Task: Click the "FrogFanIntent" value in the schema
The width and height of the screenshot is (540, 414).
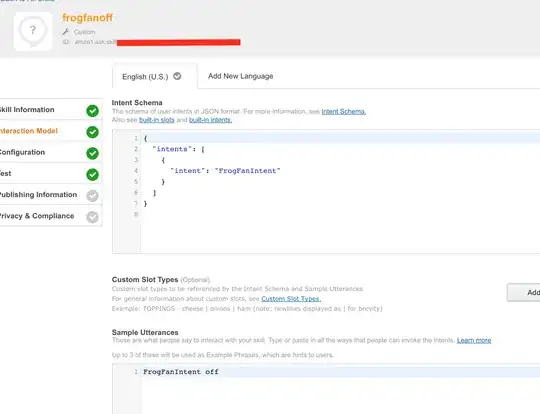Action: 248,171
